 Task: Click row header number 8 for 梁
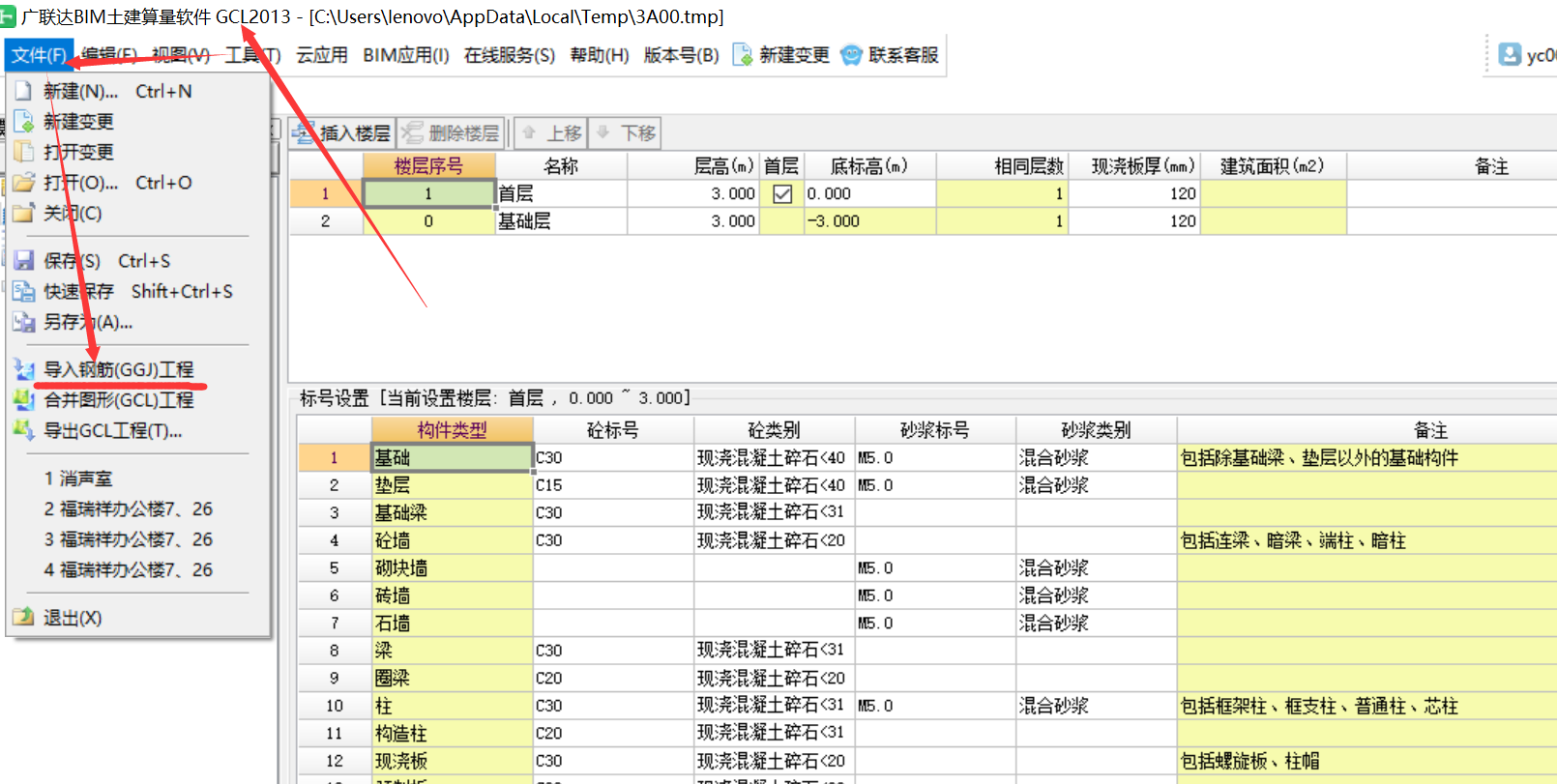(335, 651)
